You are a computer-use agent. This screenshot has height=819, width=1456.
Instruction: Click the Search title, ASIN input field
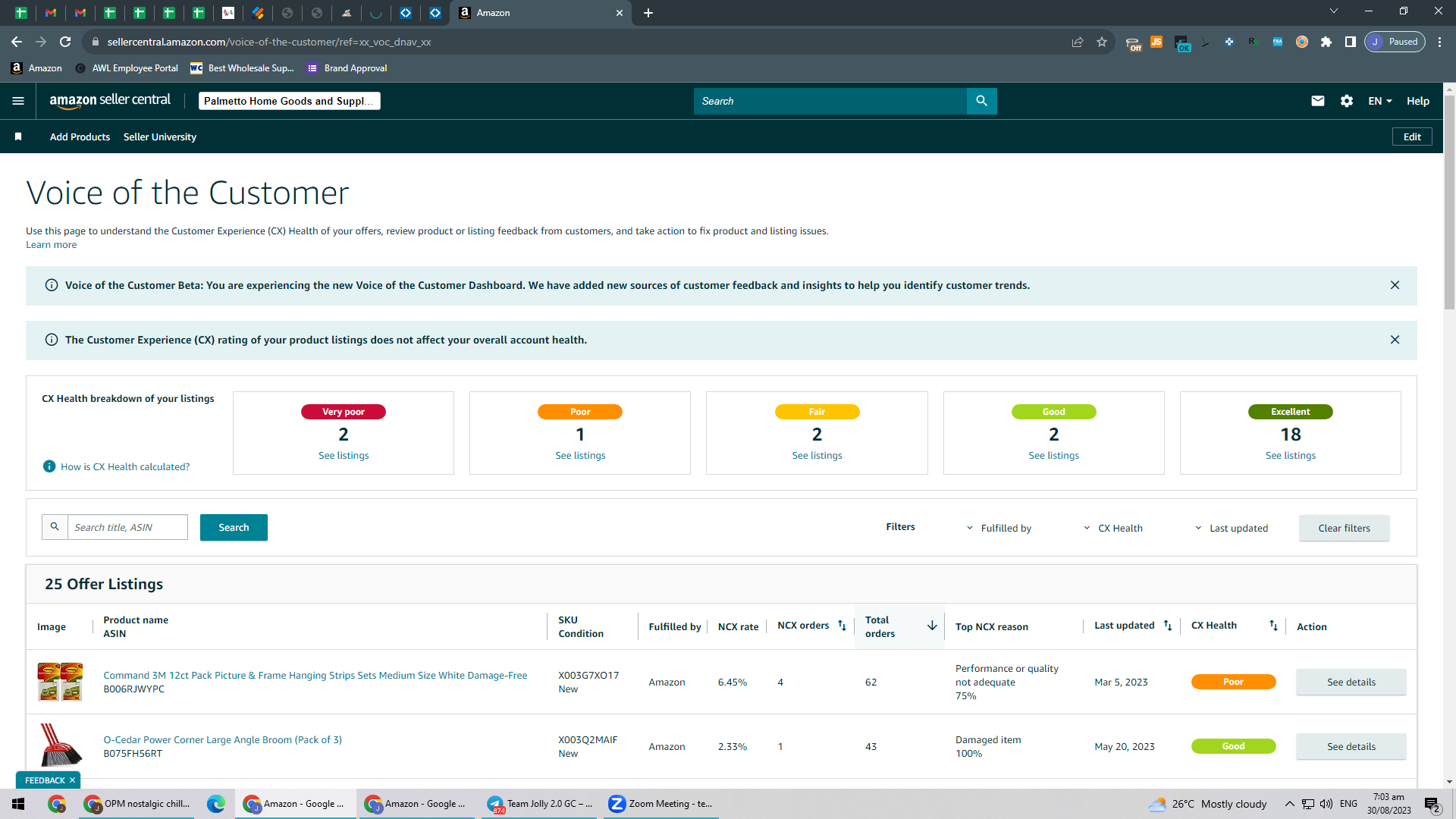[127, 527]
